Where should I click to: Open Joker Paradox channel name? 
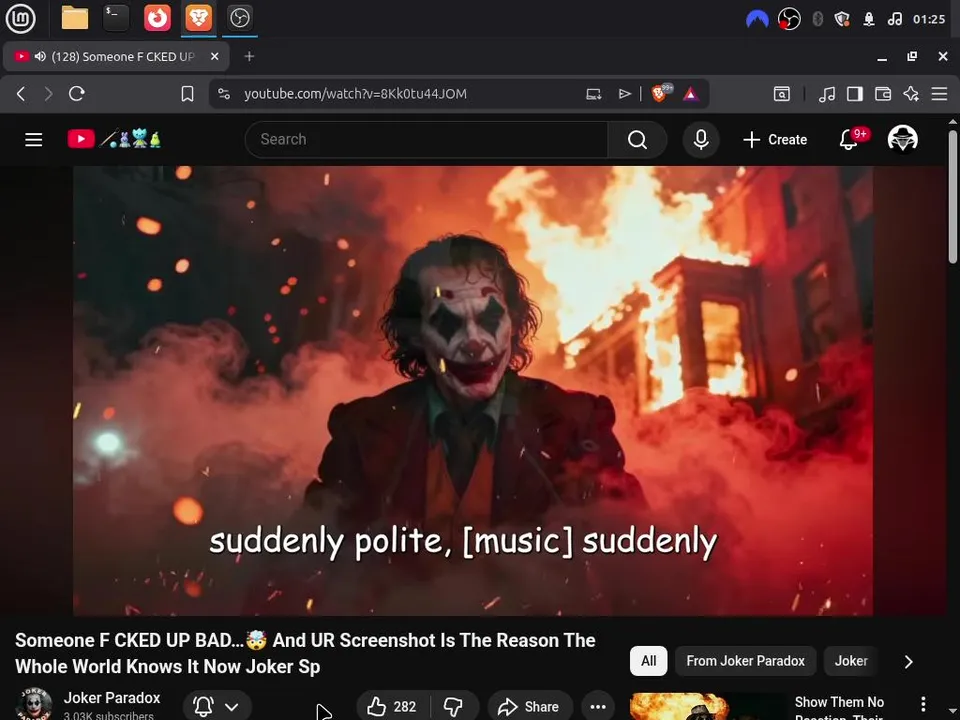click(112, 698)
